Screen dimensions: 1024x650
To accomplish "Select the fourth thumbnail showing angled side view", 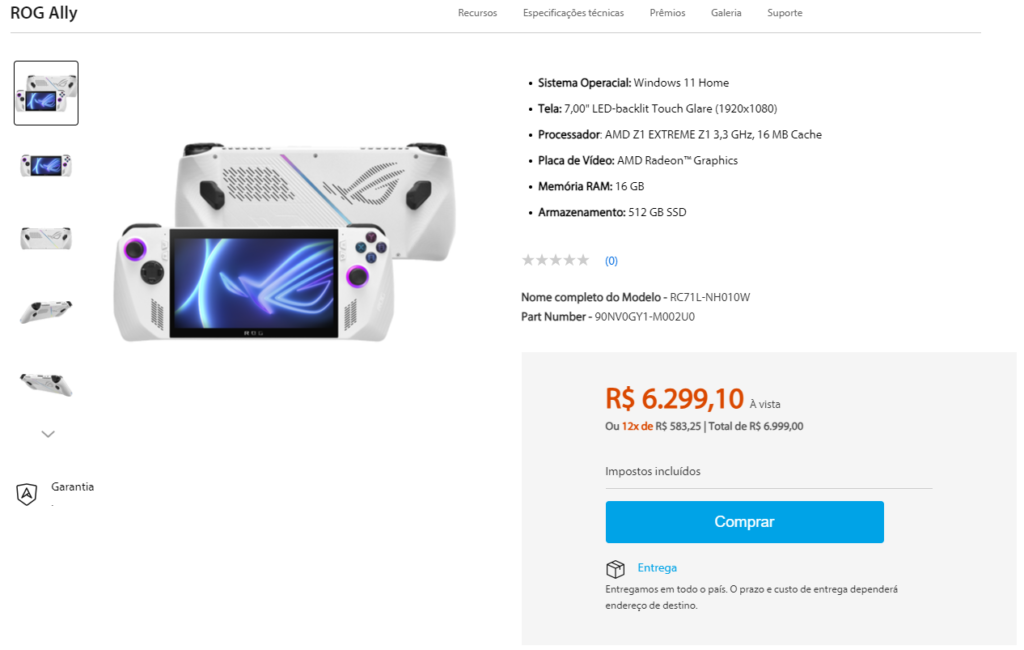I will coord(46,311).
